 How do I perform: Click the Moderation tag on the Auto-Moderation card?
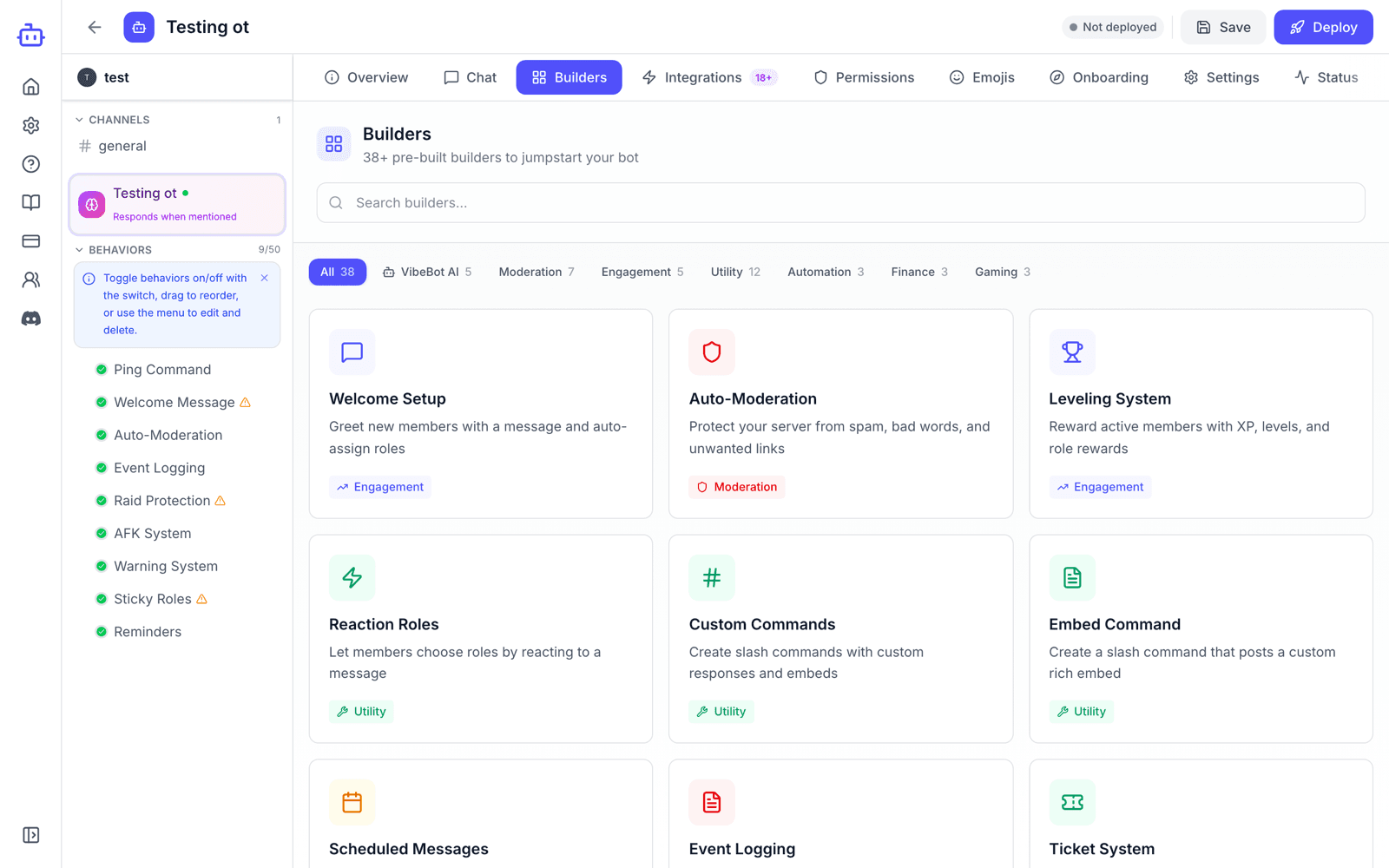point(737,487)
